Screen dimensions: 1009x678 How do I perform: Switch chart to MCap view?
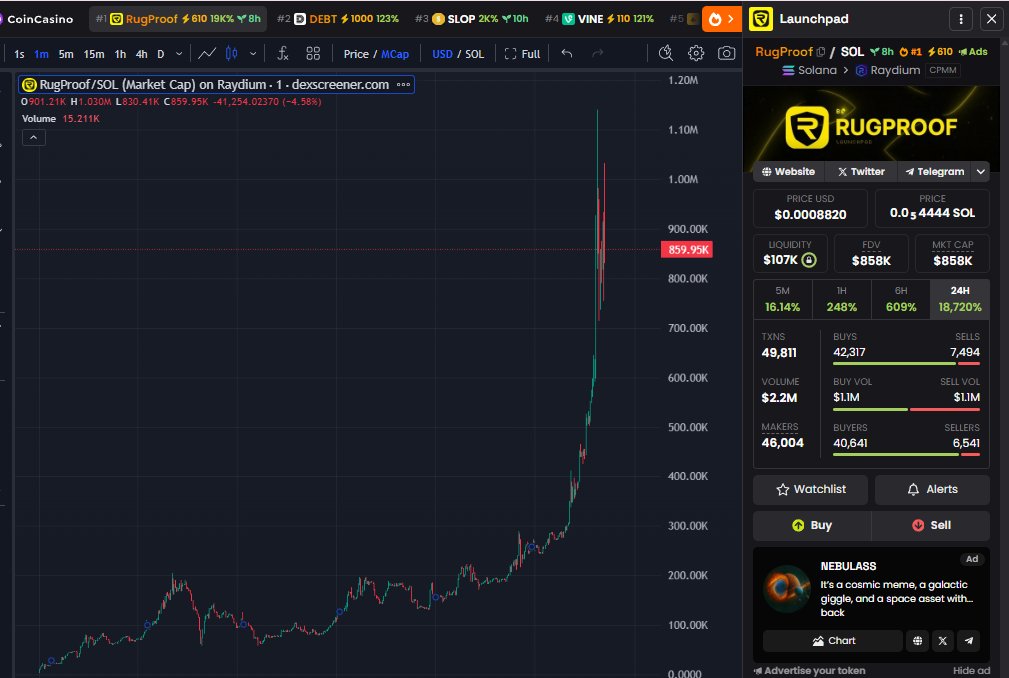(x=394, y=54)
